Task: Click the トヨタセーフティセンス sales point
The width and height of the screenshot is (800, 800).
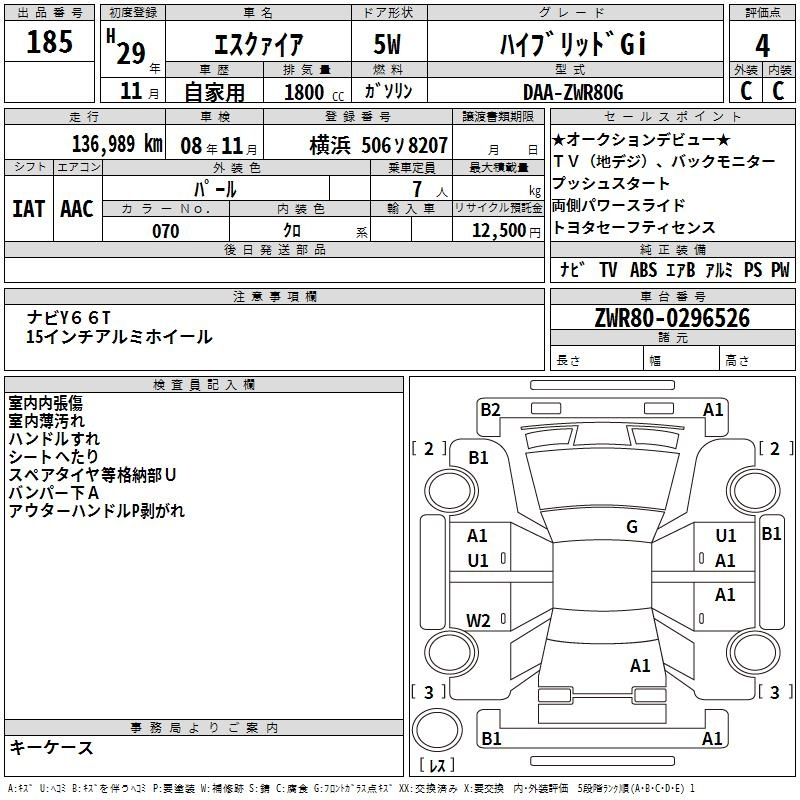Action: (633, 227)
